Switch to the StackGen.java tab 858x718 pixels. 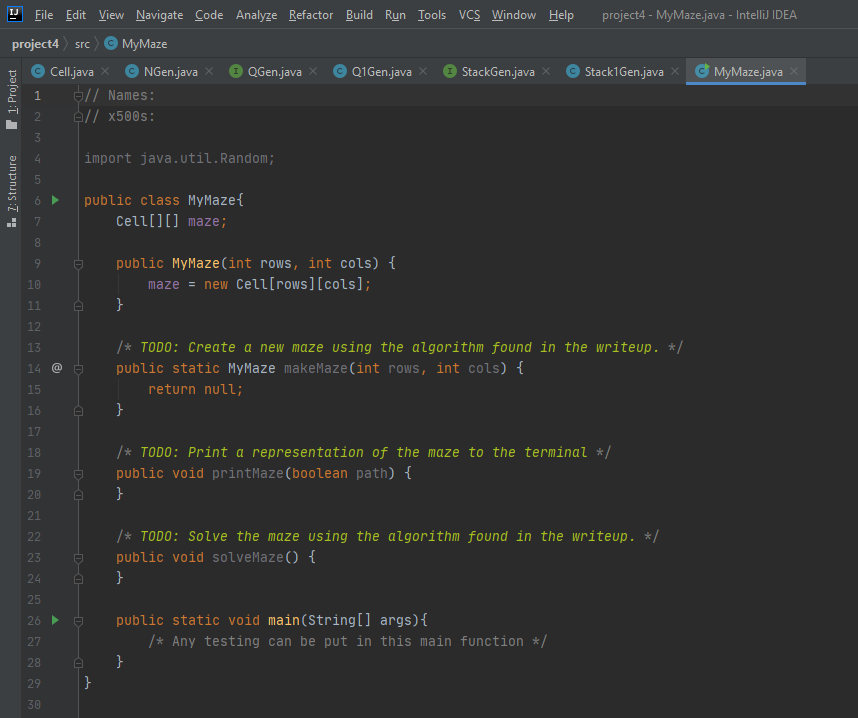[498, 72]
